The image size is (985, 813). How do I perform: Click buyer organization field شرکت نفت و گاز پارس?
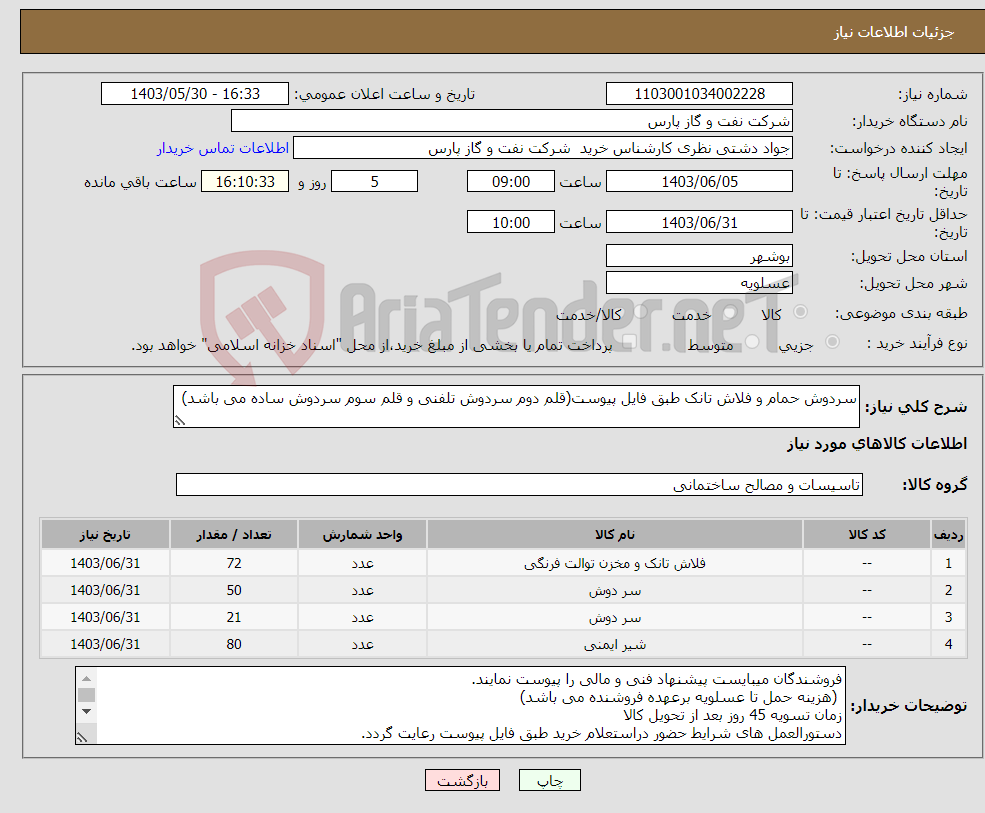[x=512, y=121]
